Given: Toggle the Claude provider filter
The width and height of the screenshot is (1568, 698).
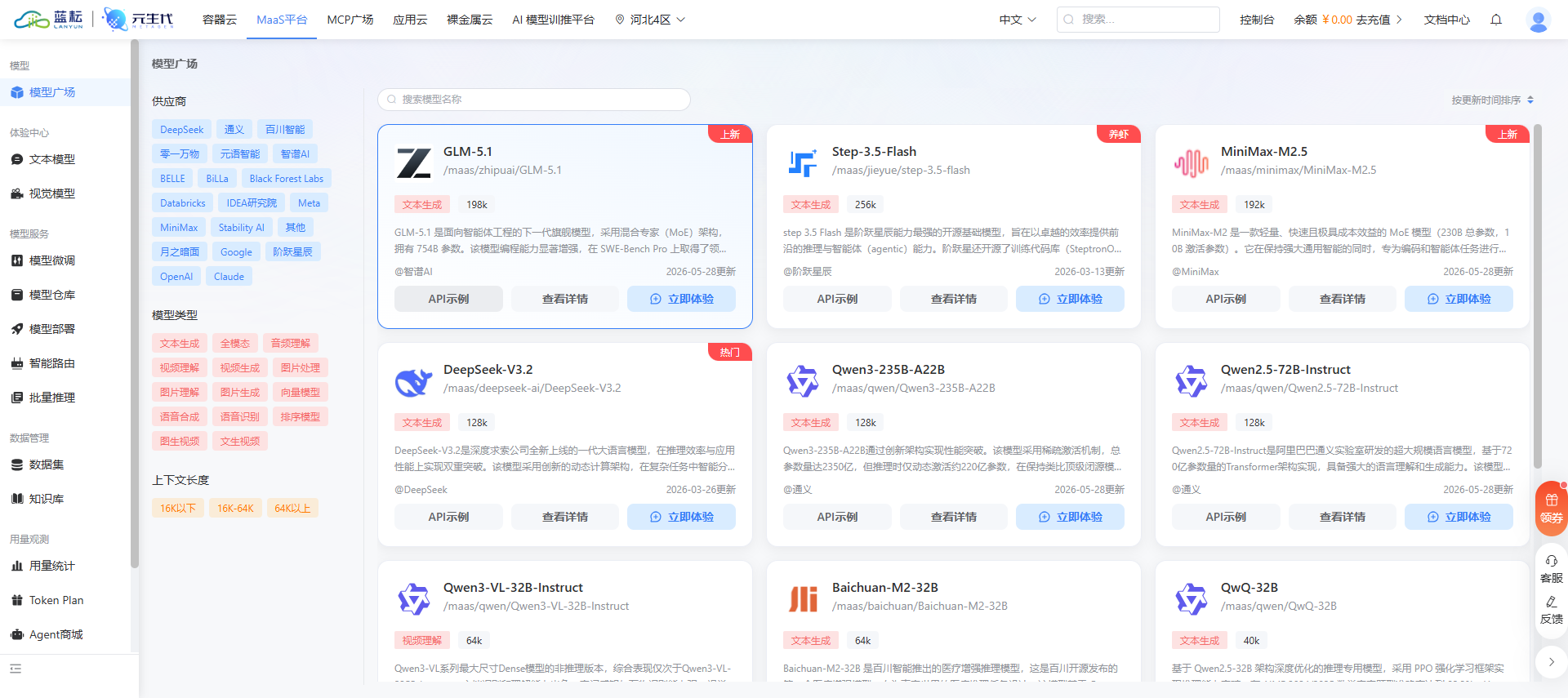Looking at the screenshot, I should [x=229, y=276].
